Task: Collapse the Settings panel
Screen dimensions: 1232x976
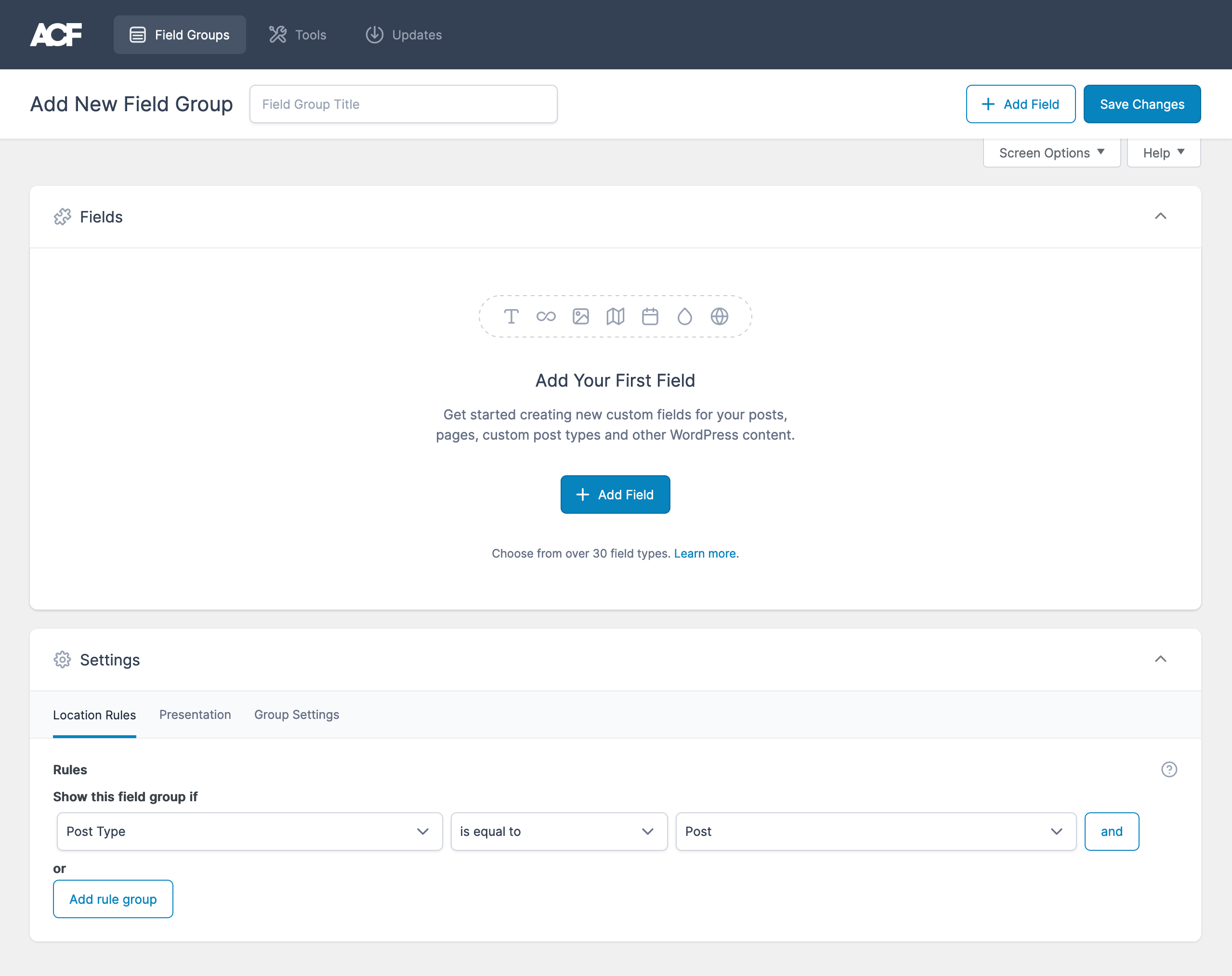Action: (x=1160, y=660)
